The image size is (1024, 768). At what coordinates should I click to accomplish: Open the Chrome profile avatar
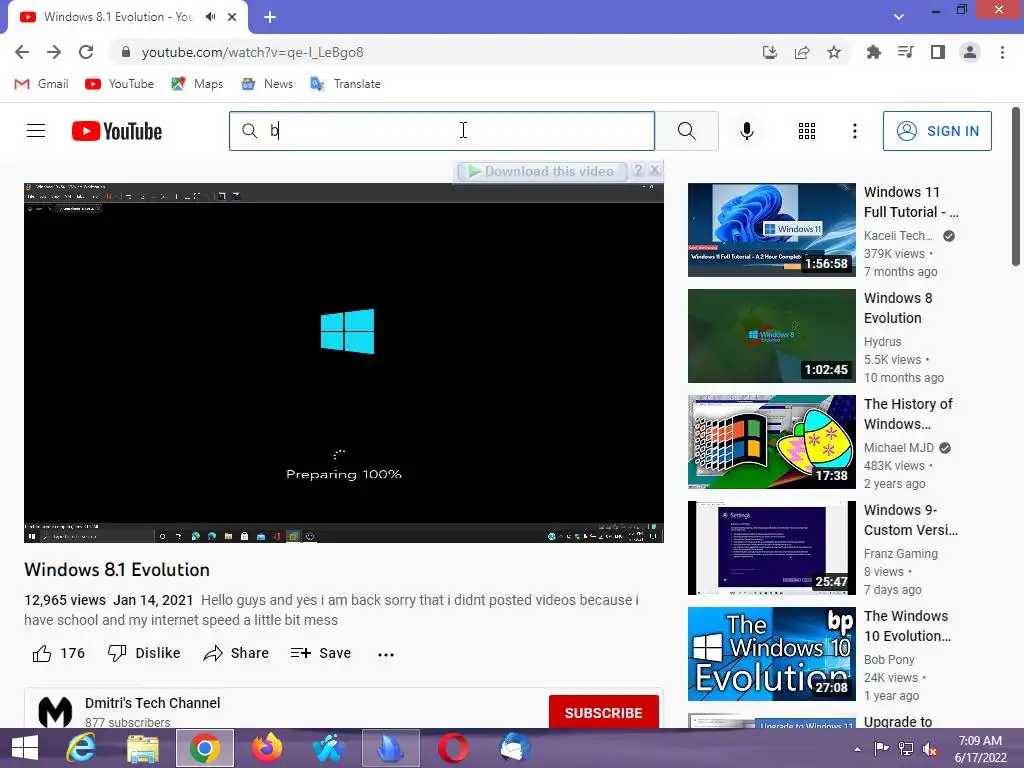coord(970,52)
